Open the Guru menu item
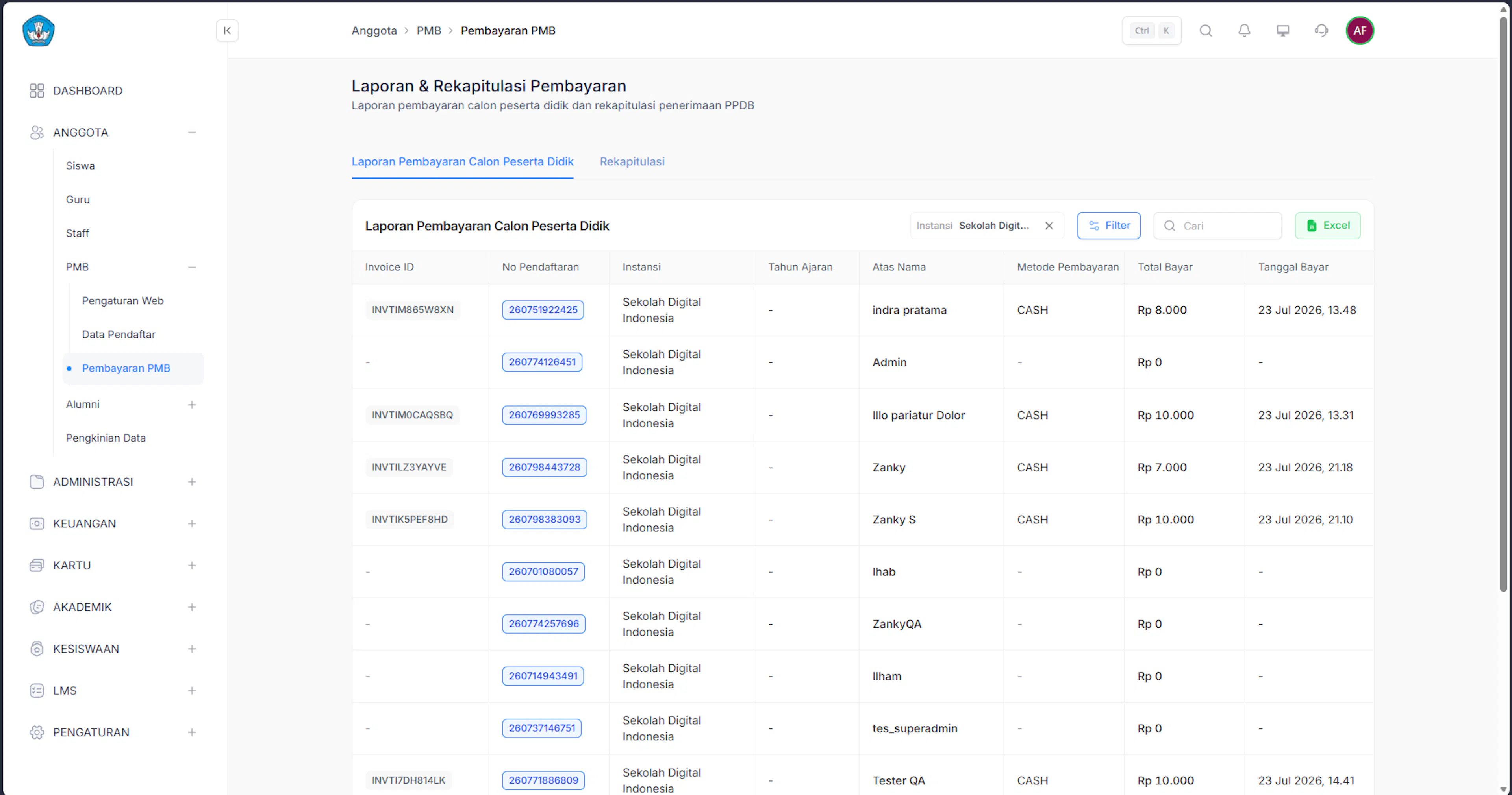Screen dimensions: 1512x795 (78, 200)
